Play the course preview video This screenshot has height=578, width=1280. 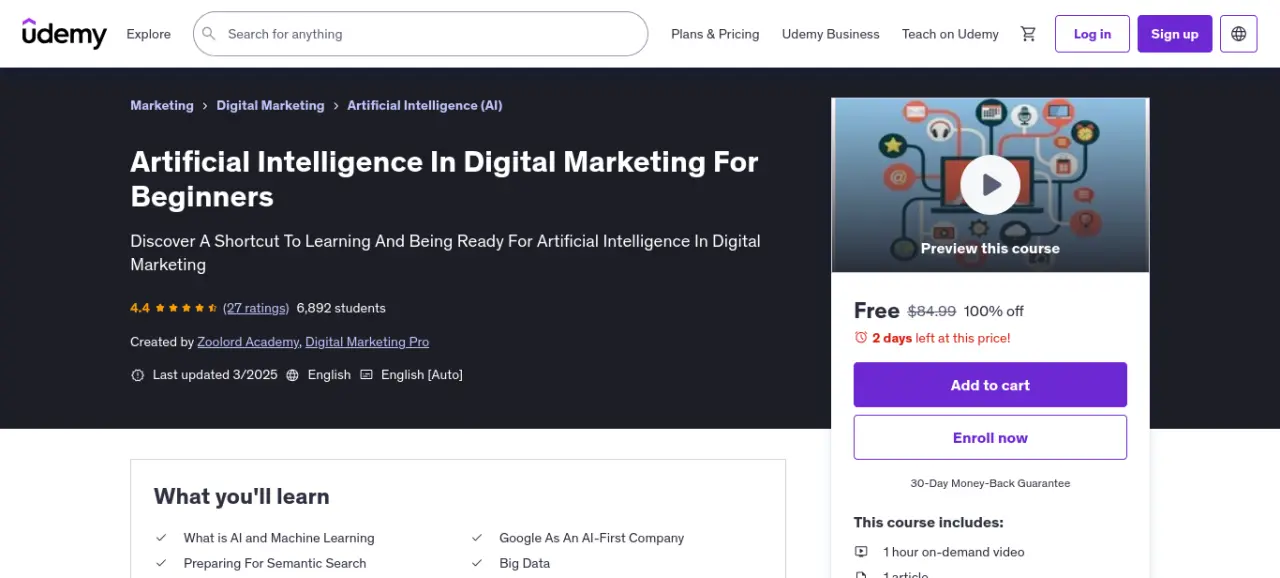pos(990,185)
